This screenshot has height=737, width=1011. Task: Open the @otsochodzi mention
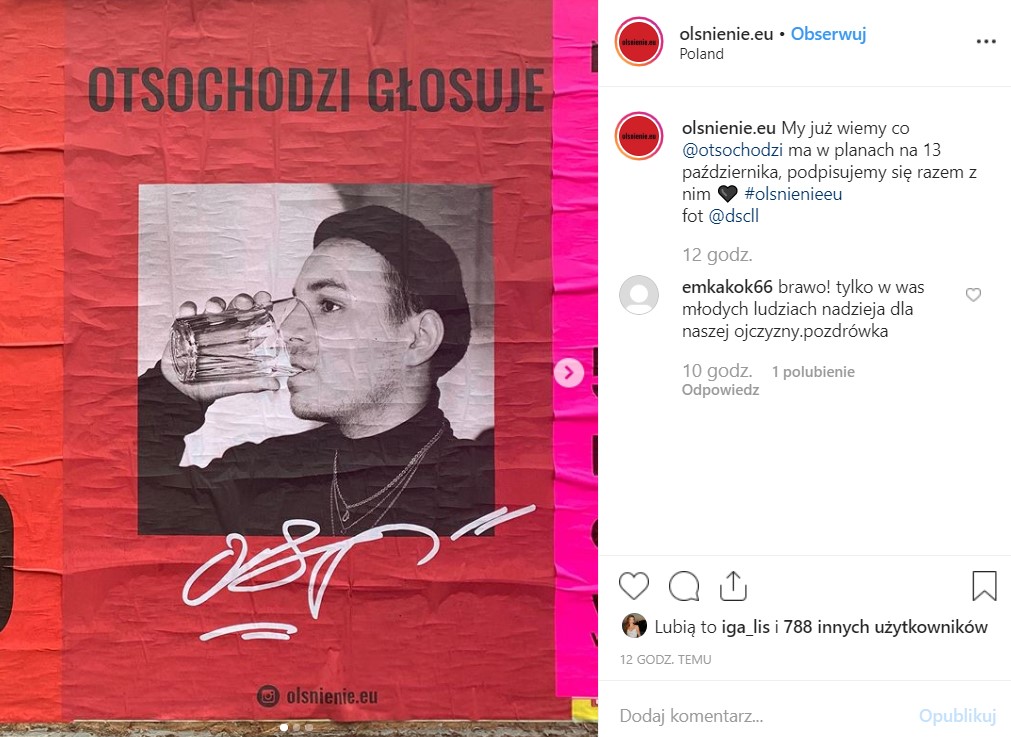pos(732,150)
